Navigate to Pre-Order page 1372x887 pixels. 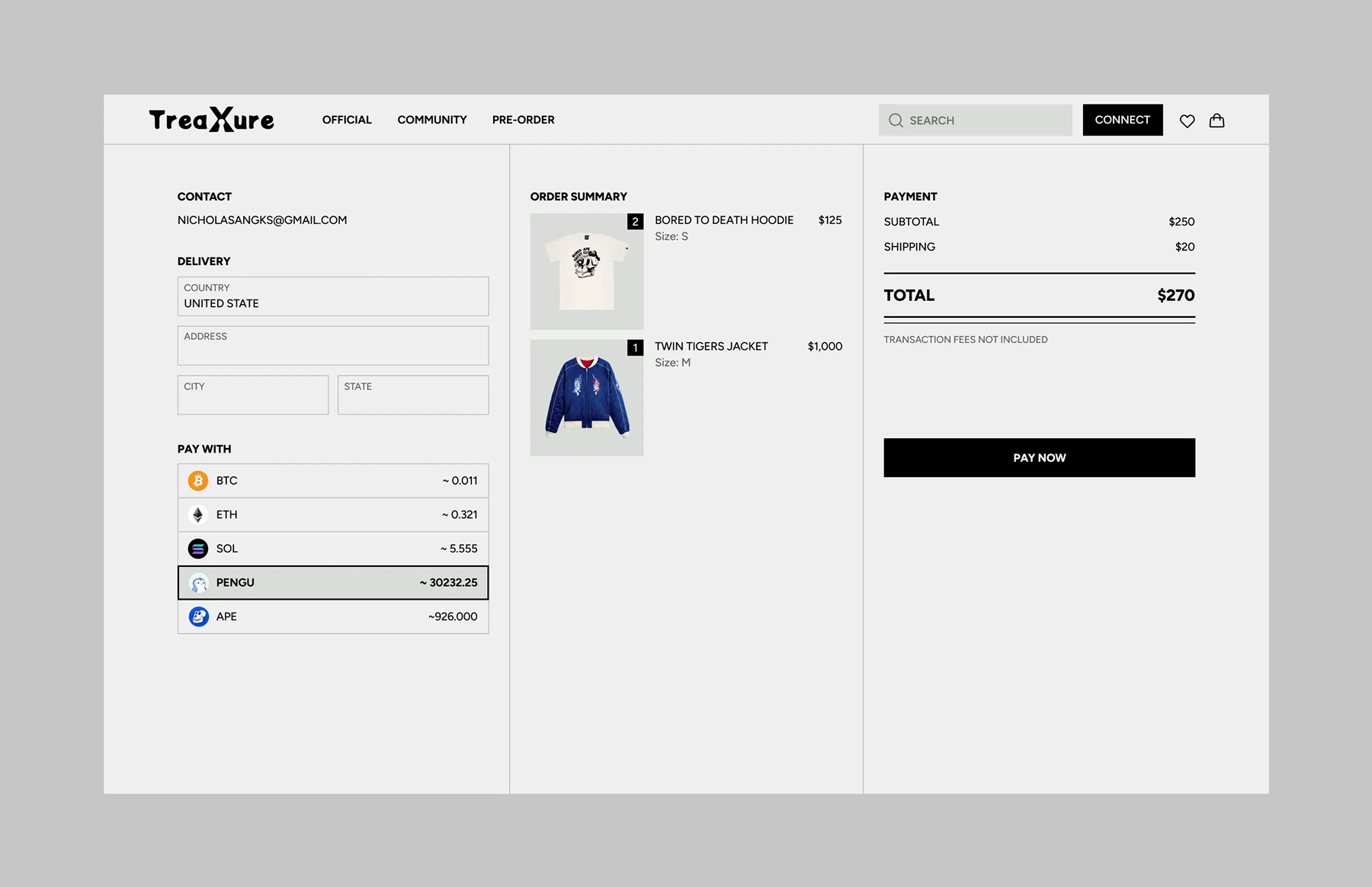(523, 120)
